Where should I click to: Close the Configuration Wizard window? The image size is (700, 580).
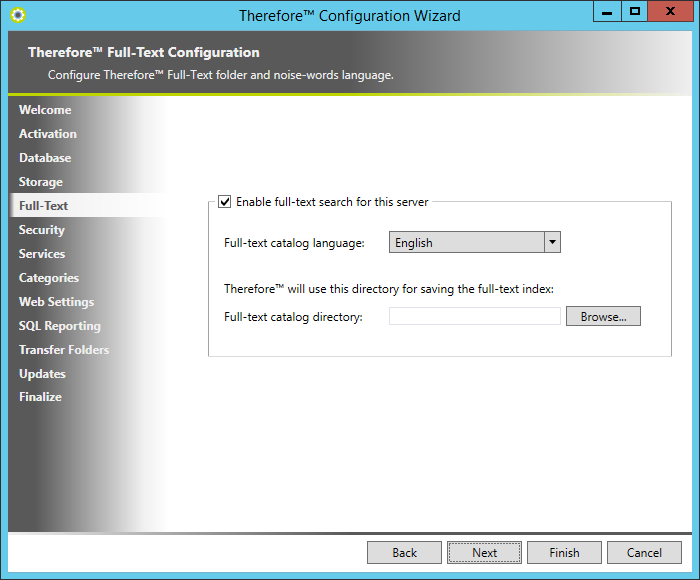click(x=670, y=12)
